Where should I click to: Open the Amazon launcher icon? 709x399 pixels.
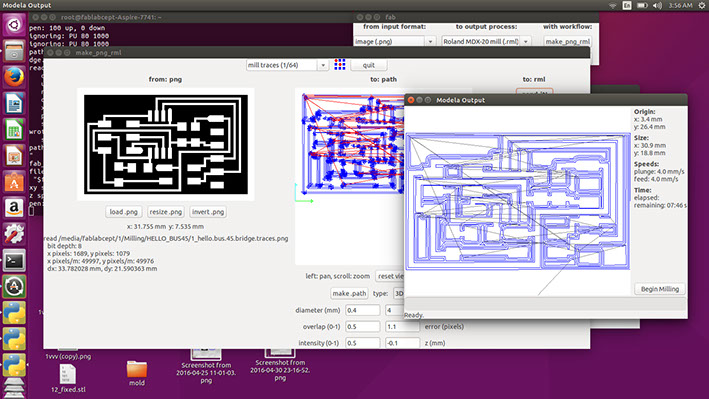[x=14, y=209]
